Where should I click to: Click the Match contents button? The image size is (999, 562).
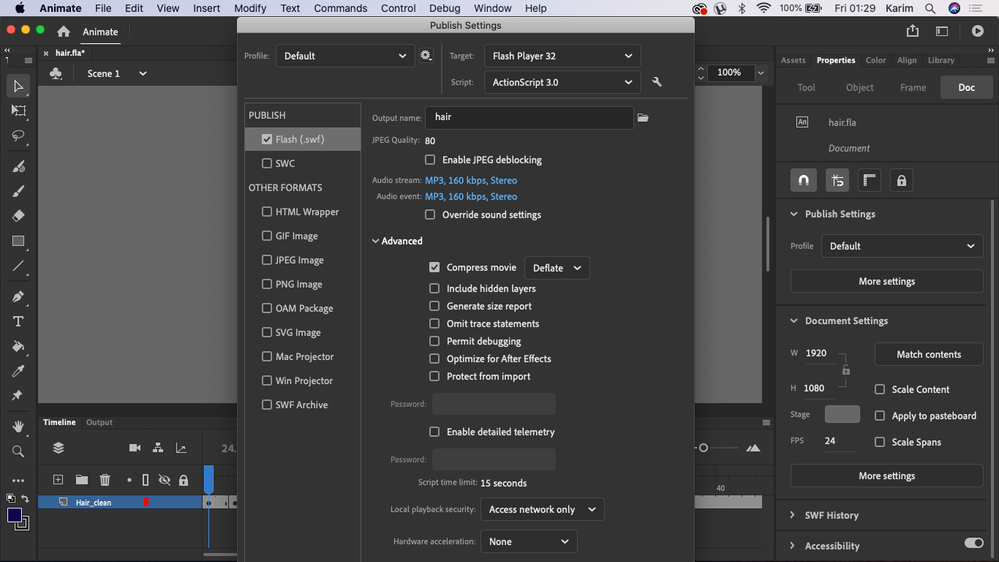[929, 354]
